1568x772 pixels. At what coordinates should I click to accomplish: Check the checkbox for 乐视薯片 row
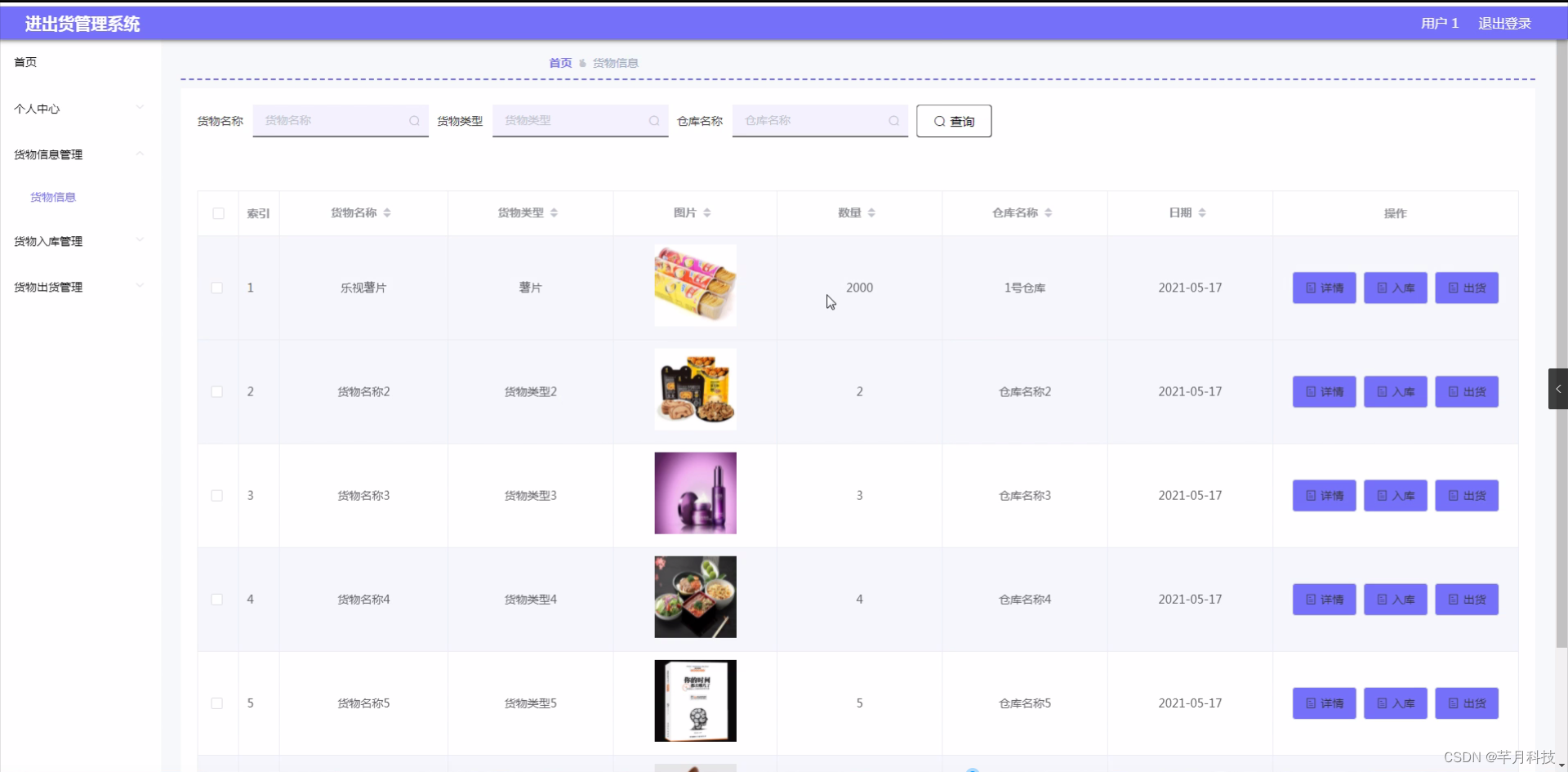click(217, 288)
